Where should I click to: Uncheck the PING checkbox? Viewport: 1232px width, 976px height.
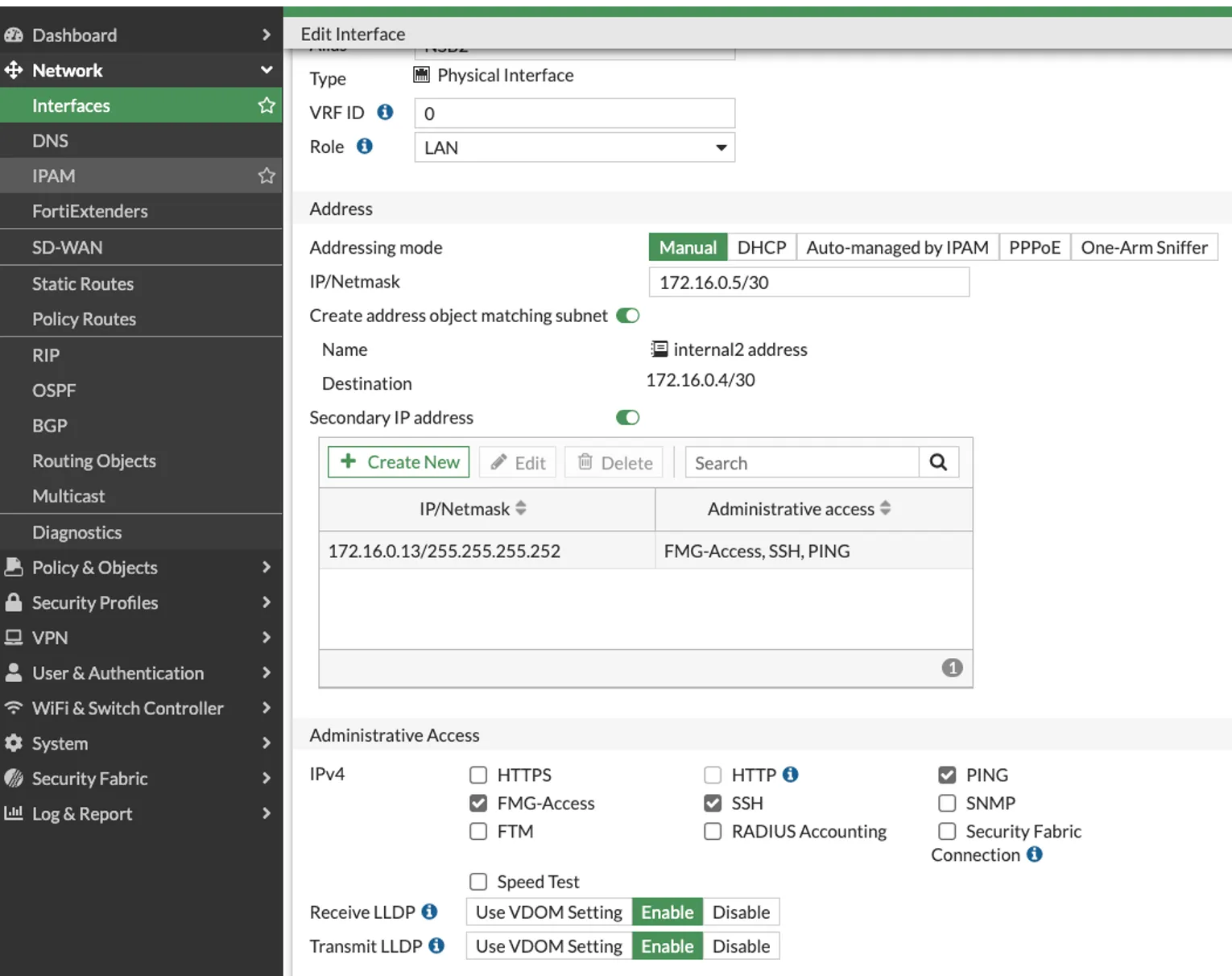[x=947, y=775]
